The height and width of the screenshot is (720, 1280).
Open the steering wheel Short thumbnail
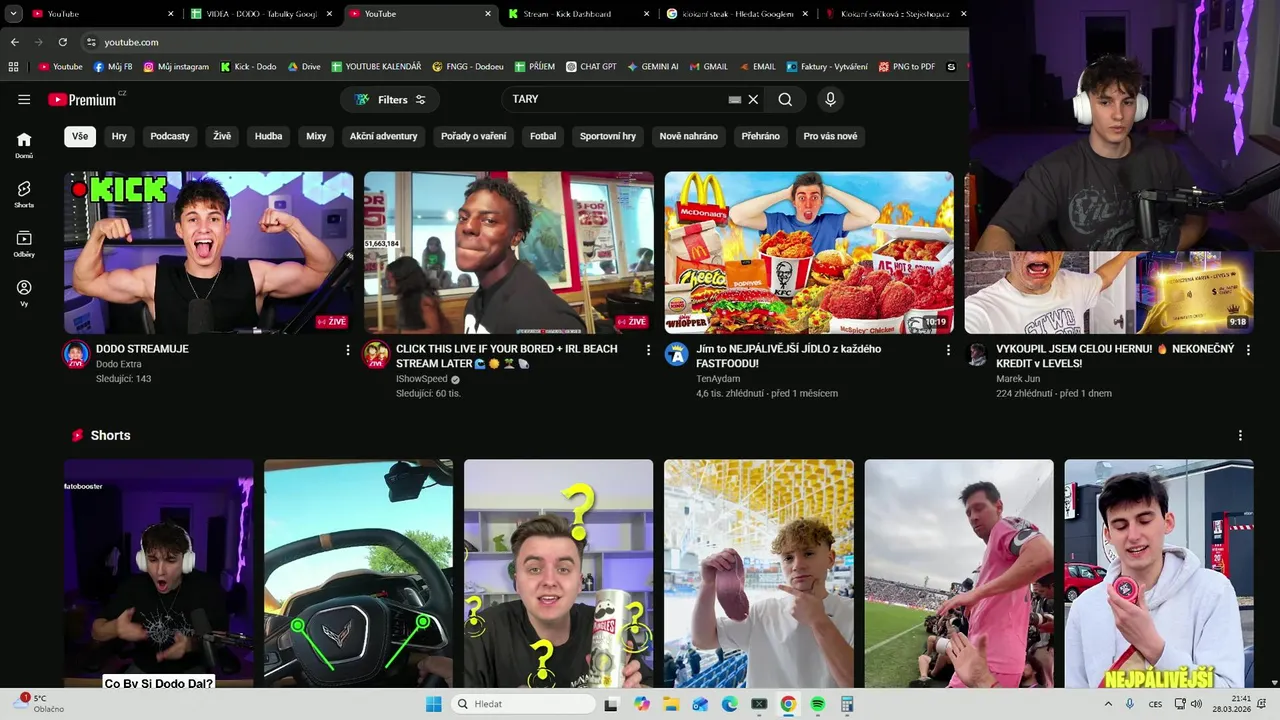(358, 574)
